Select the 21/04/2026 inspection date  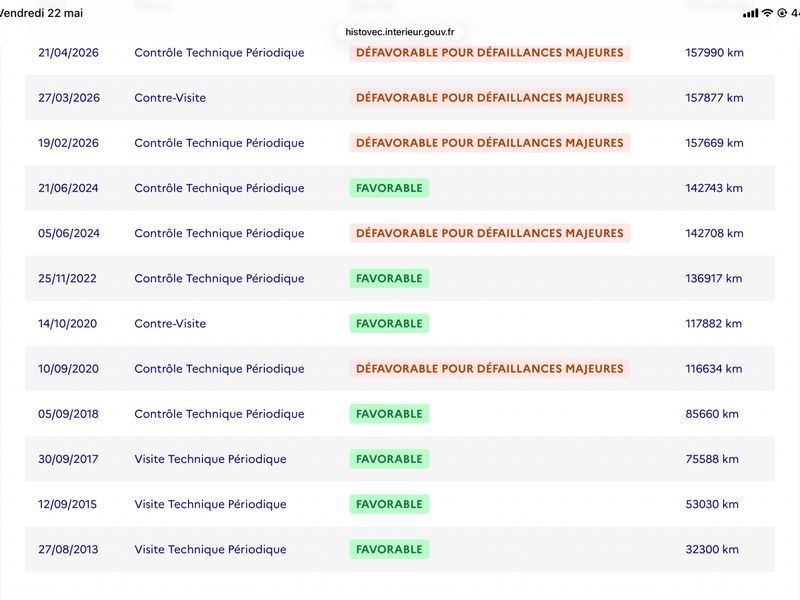point(68,53)
